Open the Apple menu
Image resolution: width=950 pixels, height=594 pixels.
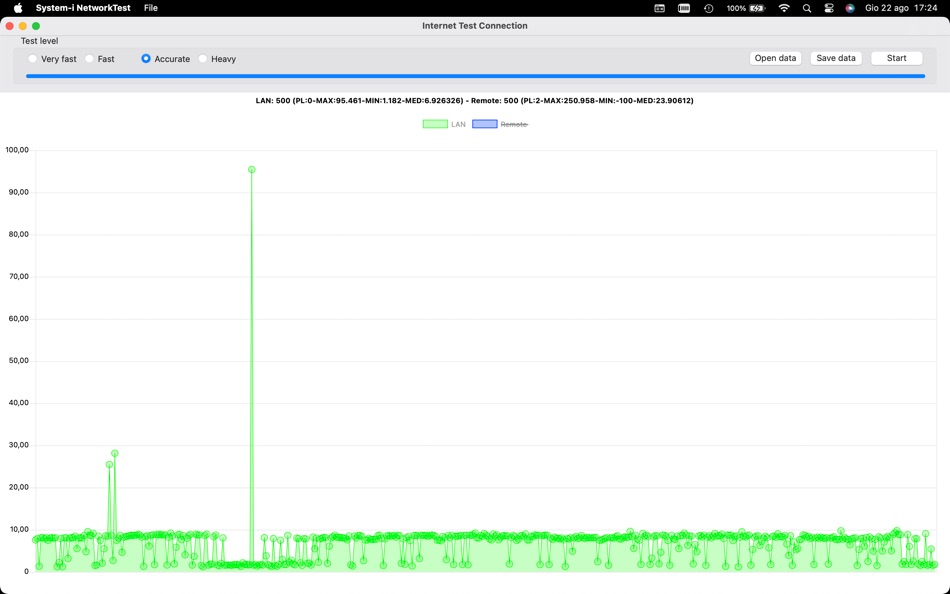click(16, 7)
